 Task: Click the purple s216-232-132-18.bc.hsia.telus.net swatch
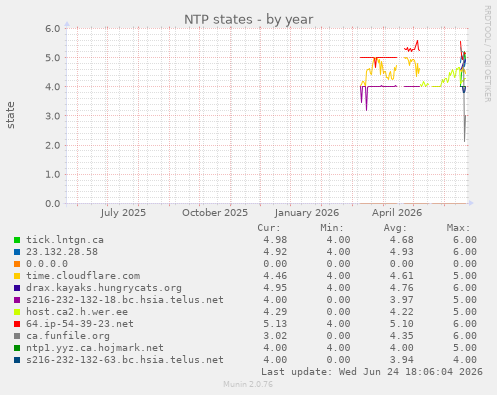coord(17,300)
